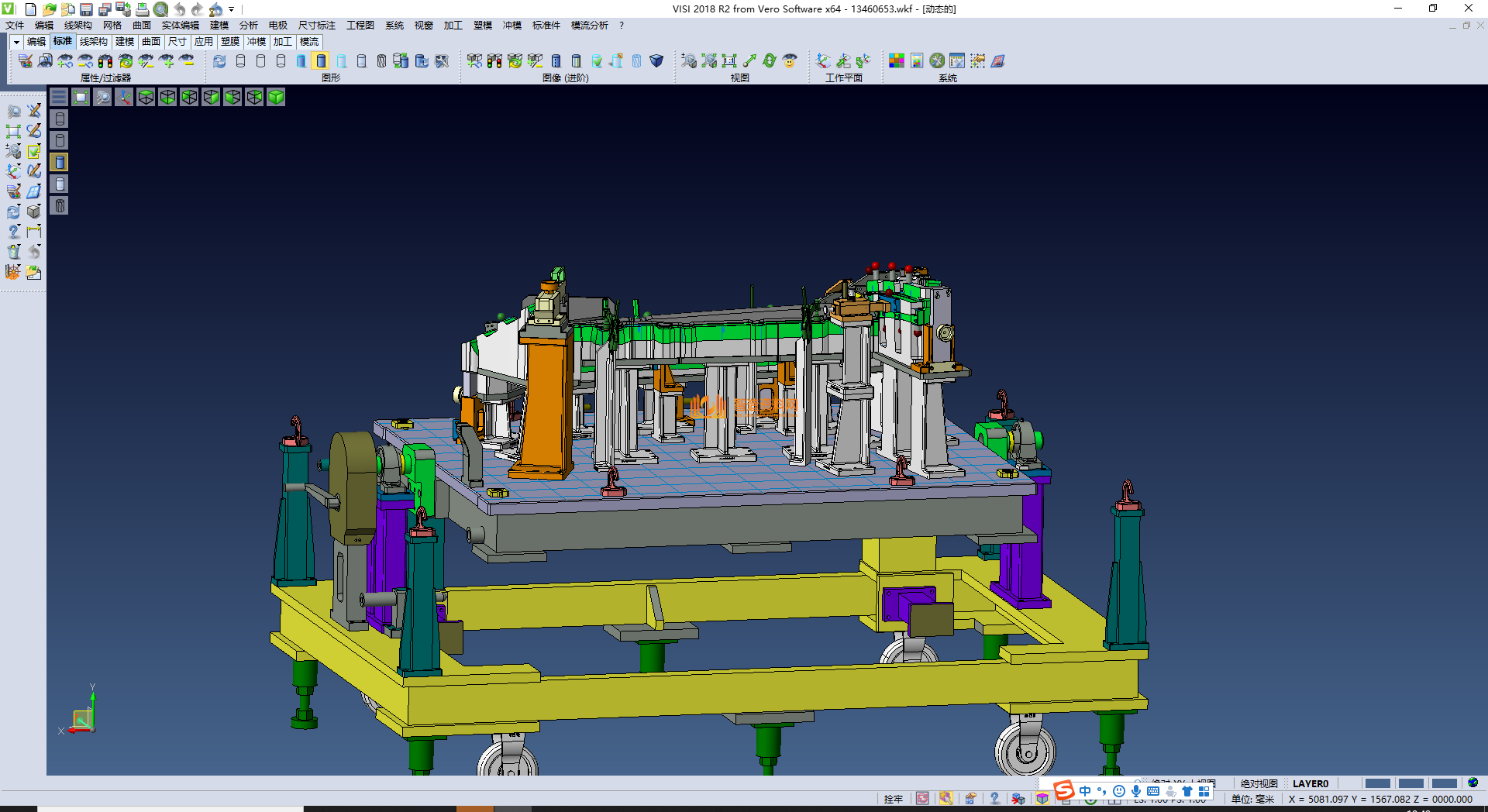The width and height of the screenshot is (1488, 812).
Task: Click the wrench system settings icon
Action: point(937,60)
